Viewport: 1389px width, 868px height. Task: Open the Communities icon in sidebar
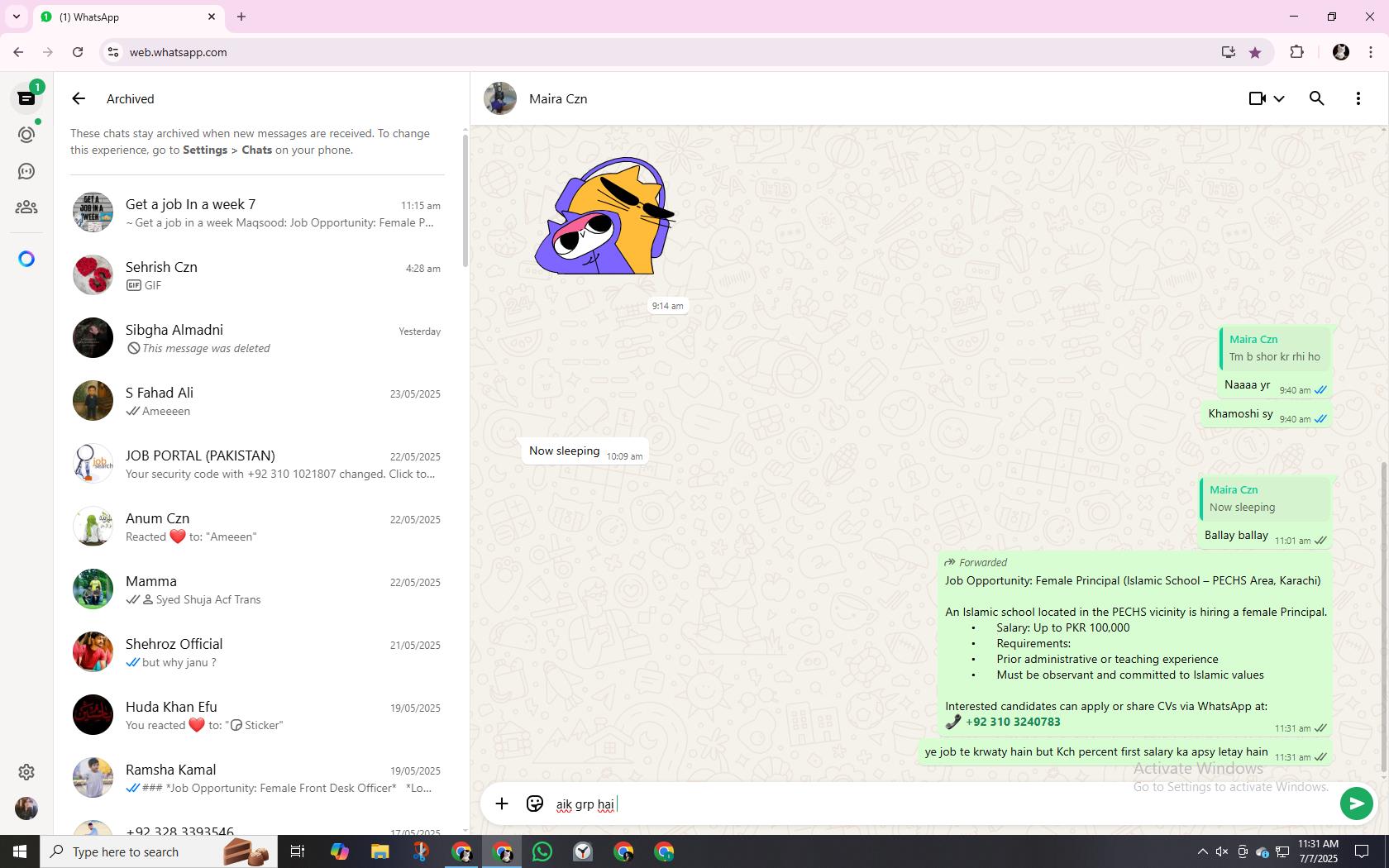pos(26,207)
